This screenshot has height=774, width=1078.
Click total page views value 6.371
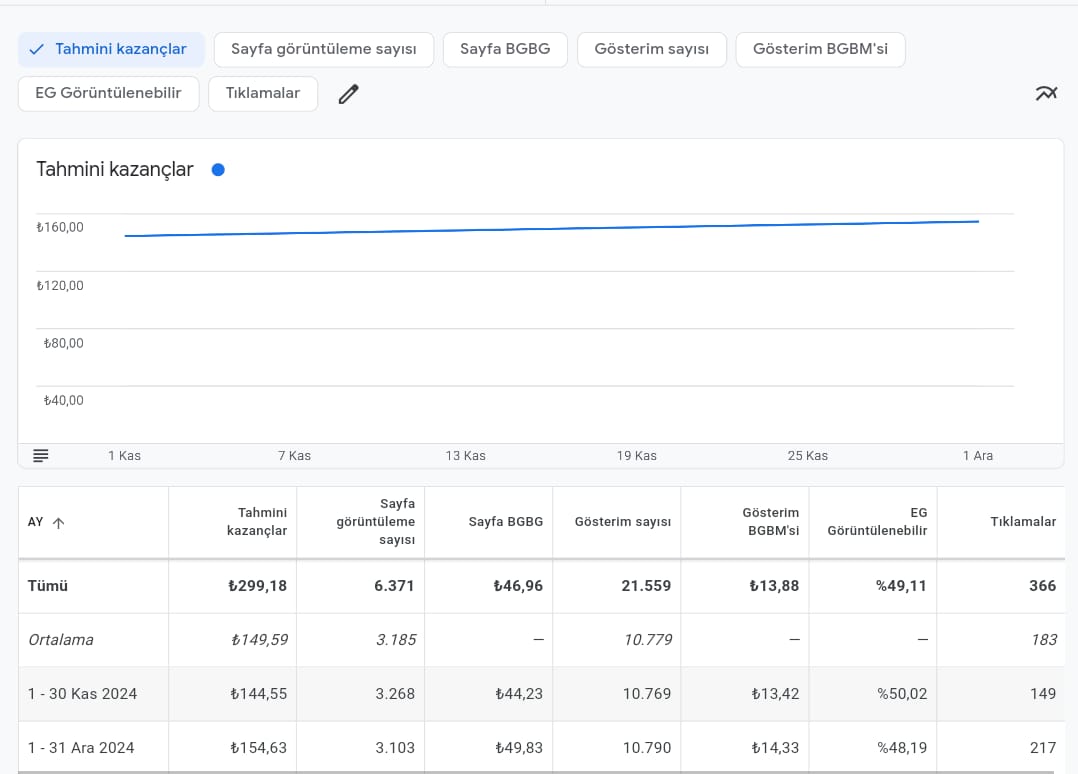[x=394, y=586]
